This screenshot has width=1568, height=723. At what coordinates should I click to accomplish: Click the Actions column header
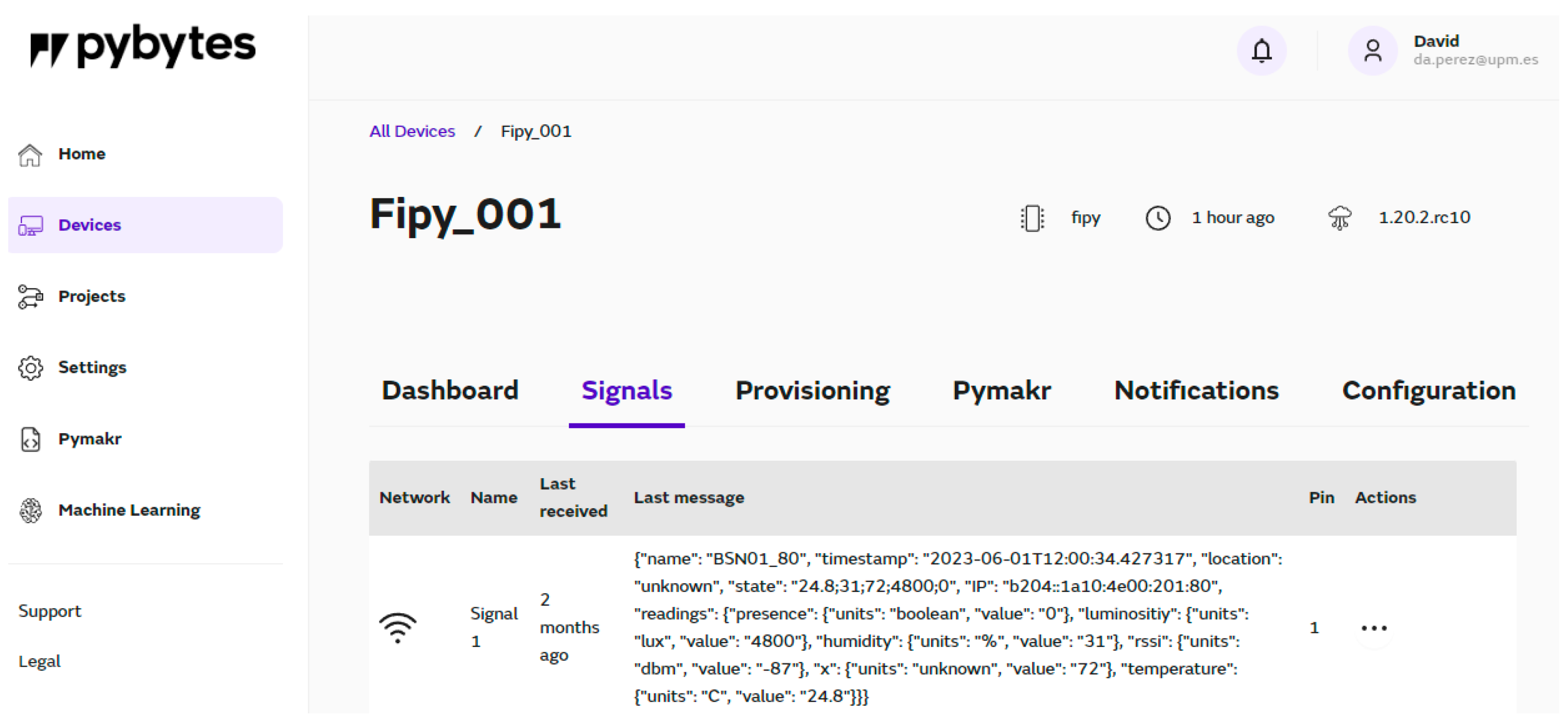click(x=1385, y=498)
